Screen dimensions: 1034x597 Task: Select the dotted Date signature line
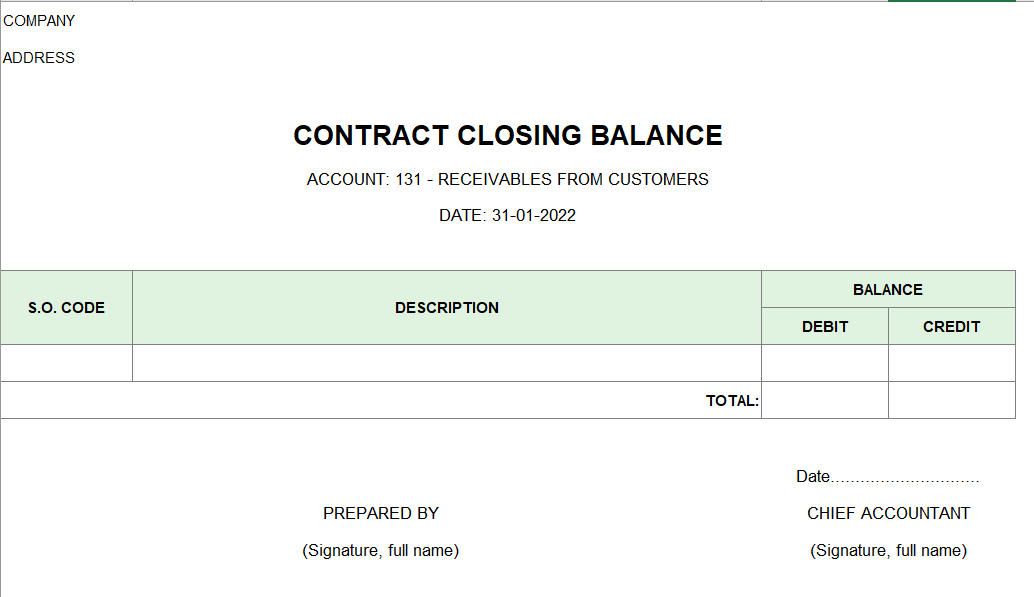888,476
